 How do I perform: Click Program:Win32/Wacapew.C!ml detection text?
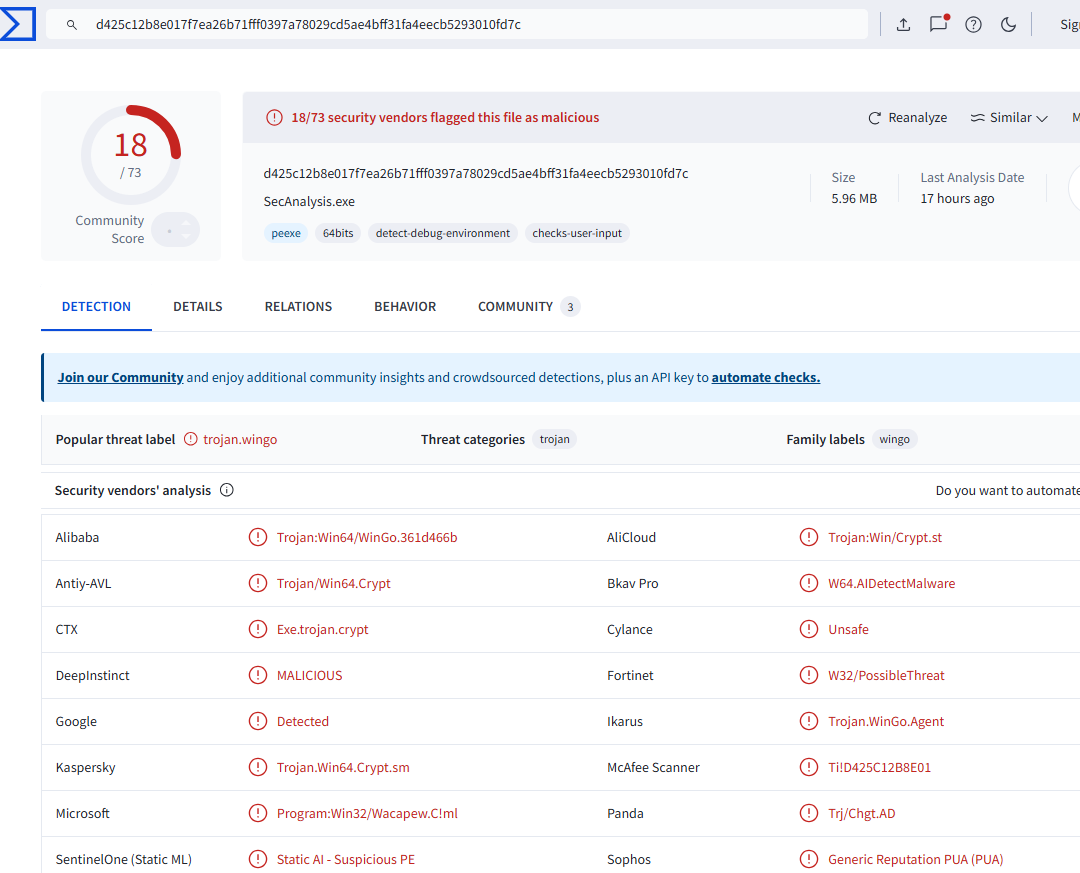click(x=367, y=814)
